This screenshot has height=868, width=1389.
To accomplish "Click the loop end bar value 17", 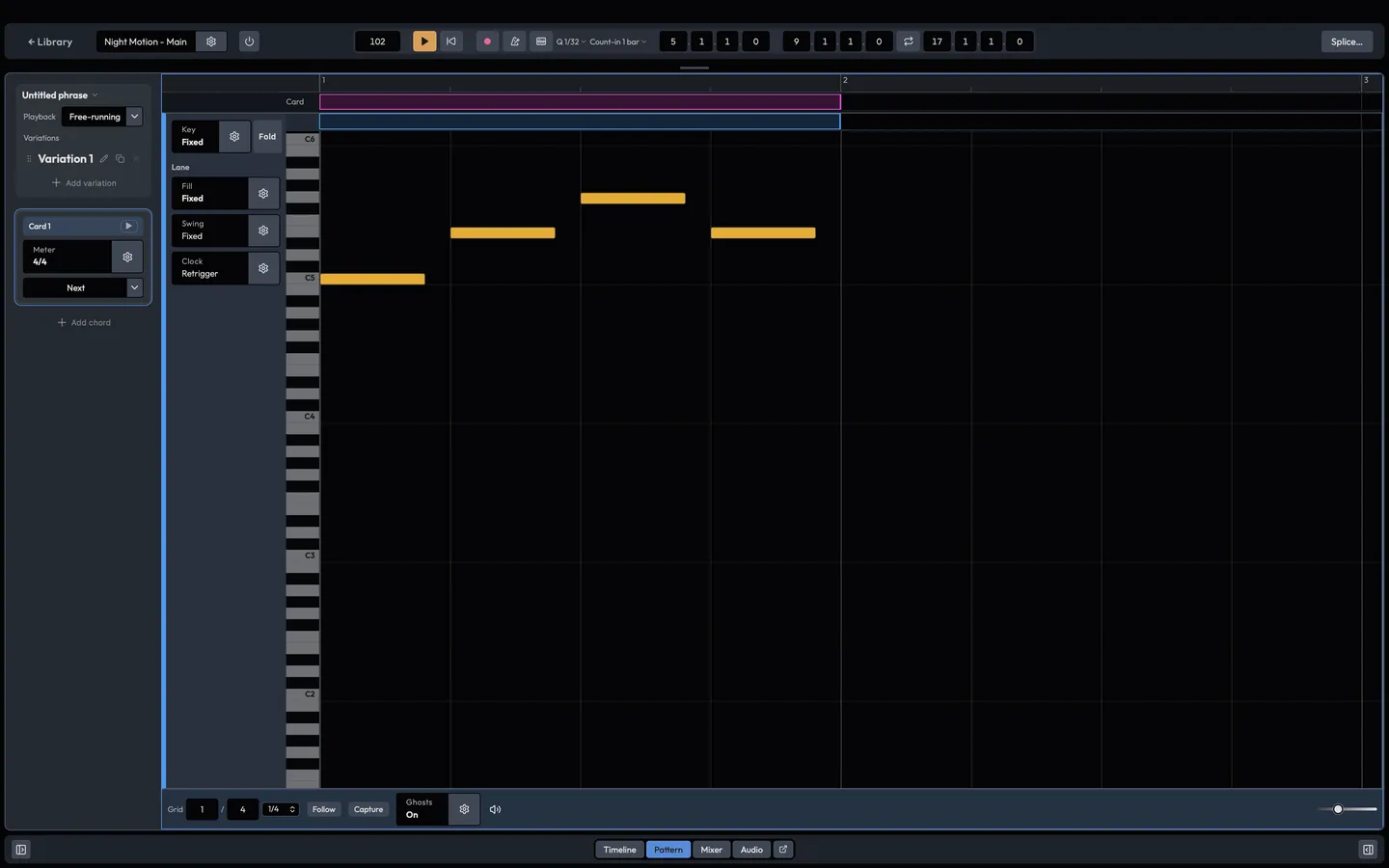I will click(937, 41).
